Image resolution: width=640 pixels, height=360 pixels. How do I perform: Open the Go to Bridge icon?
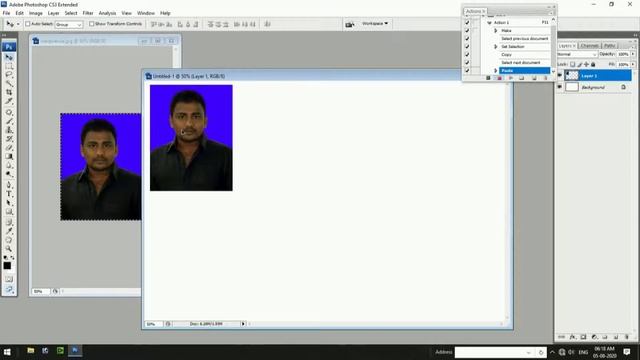click(x=349, y=24)
